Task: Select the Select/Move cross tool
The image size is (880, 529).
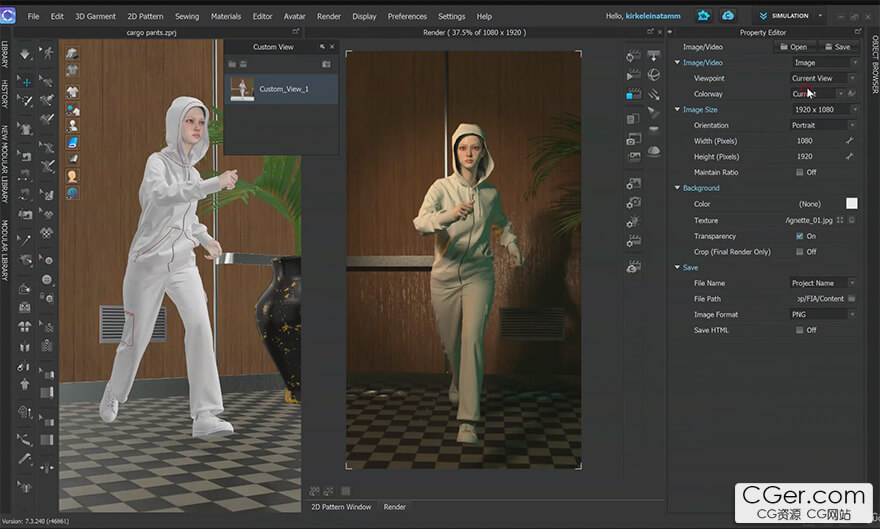Action: (x=25, y=82)
